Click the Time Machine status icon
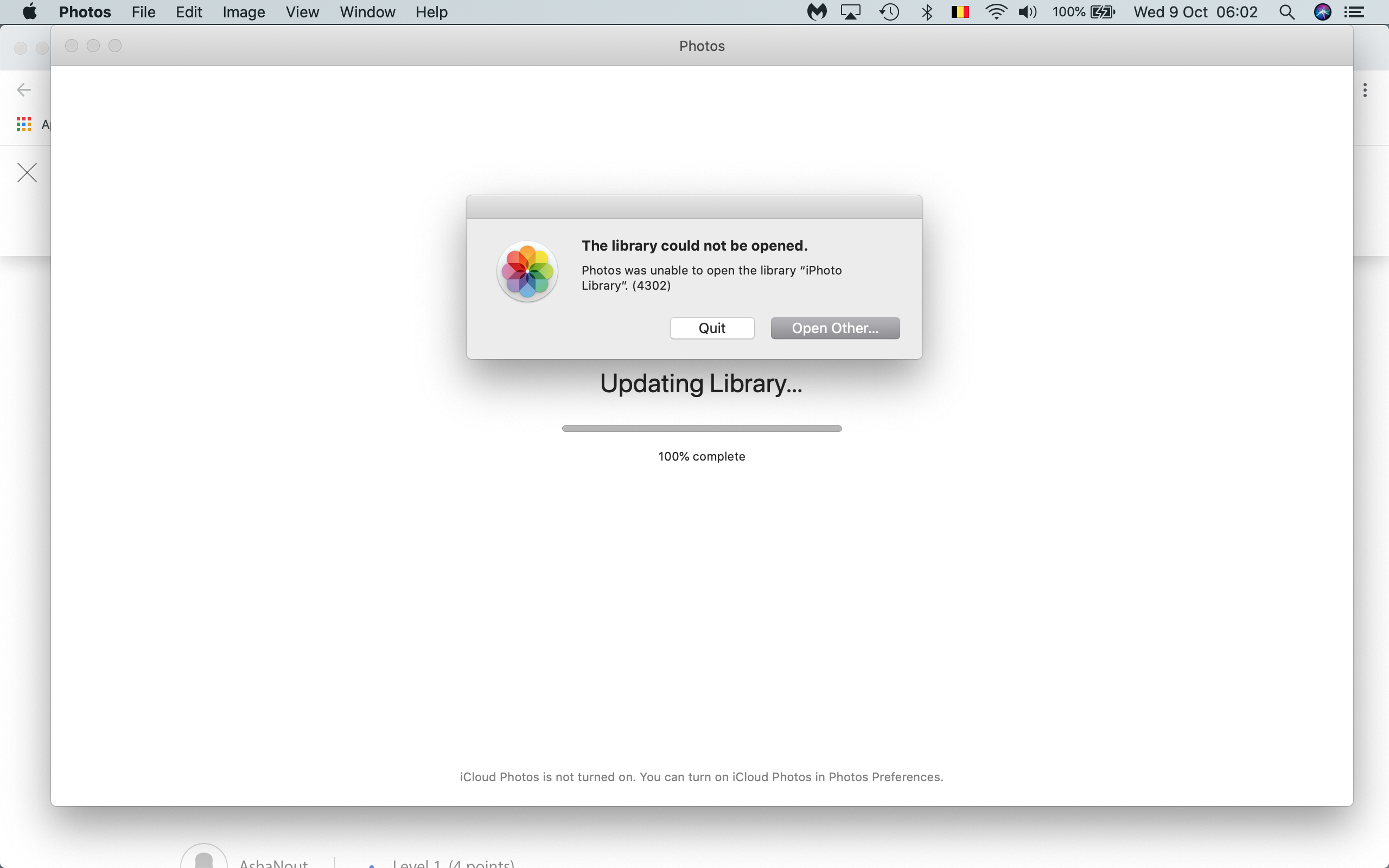Screen dimensions: 1389x868 (x=889, y=12)
